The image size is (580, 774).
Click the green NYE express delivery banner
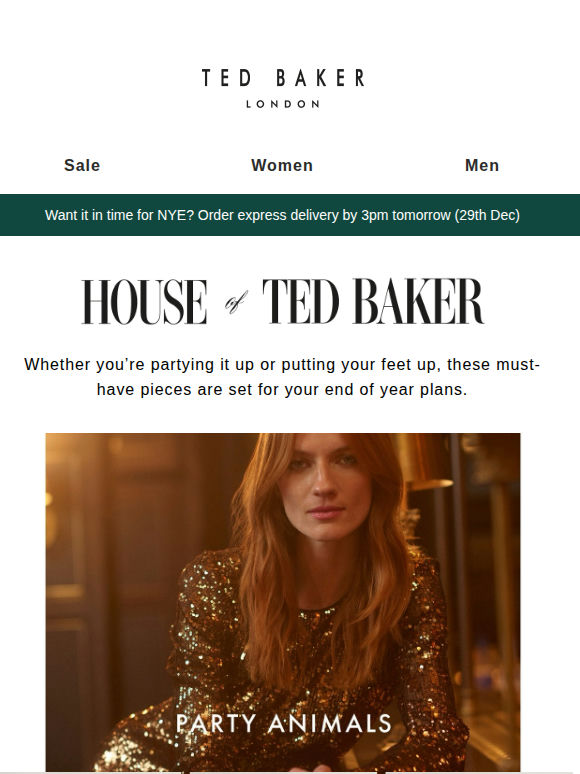click(x=290, y=215)
